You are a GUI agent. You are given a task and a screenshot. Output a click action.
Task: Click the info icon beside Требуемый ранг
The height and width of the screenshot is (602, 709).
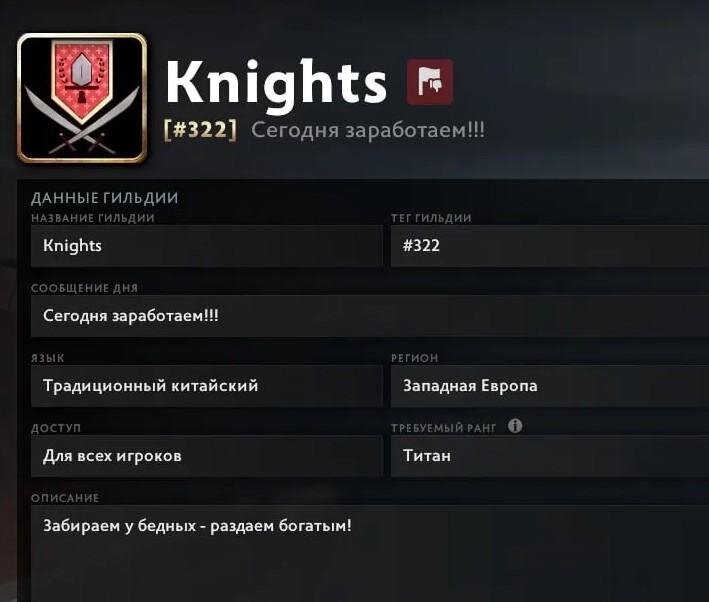coord(515,426)
